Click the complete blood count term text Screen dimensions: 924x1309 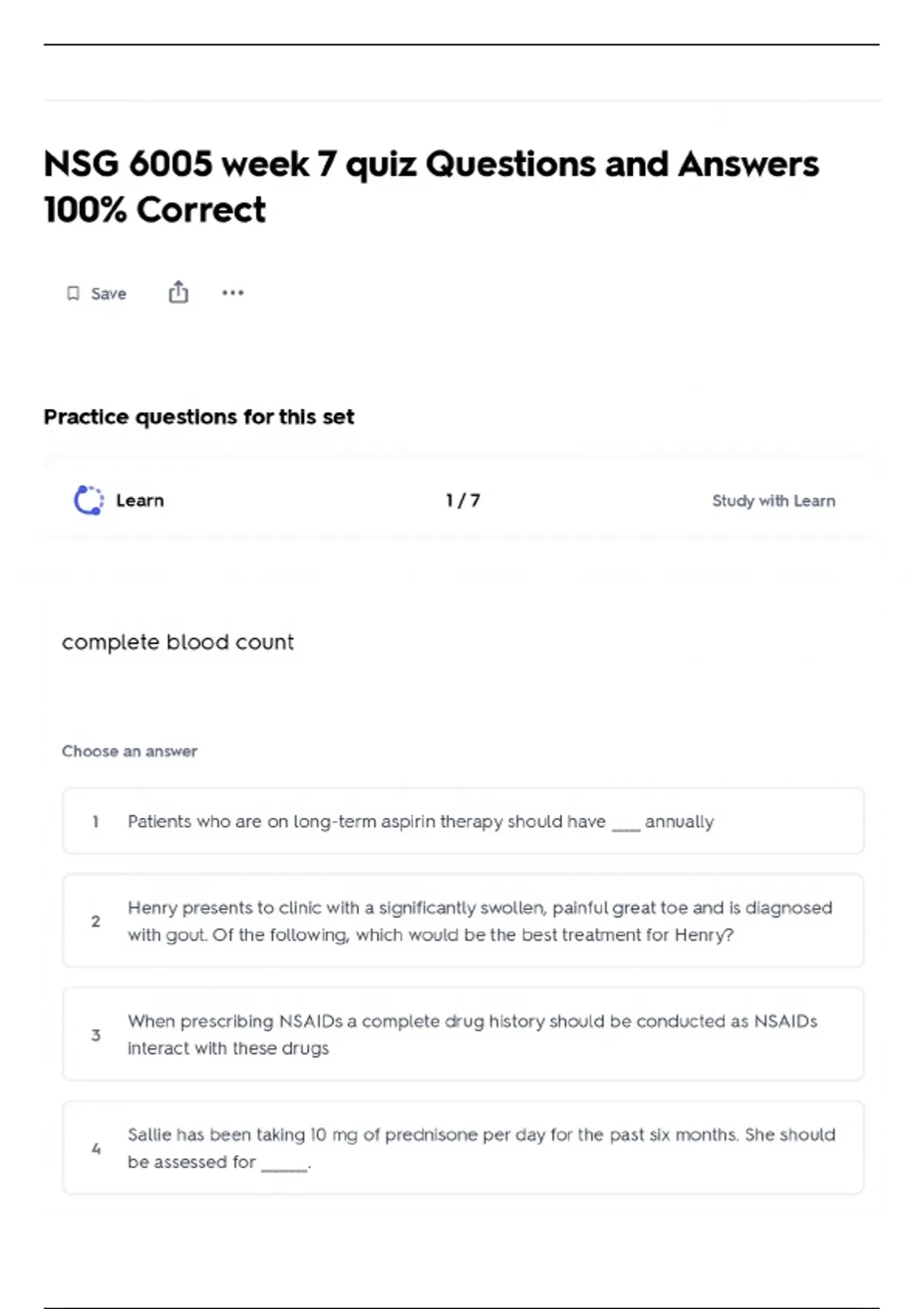pos(178,642)
